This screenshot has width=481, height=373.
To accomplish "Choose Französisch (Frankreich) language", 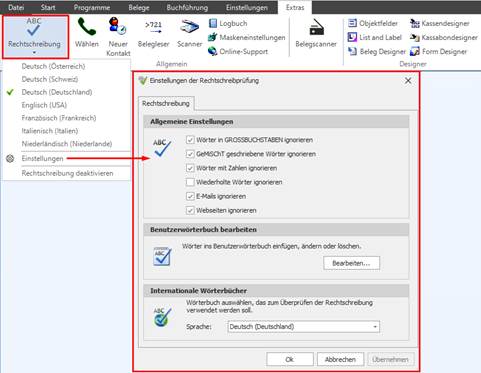I will point(59,118).
